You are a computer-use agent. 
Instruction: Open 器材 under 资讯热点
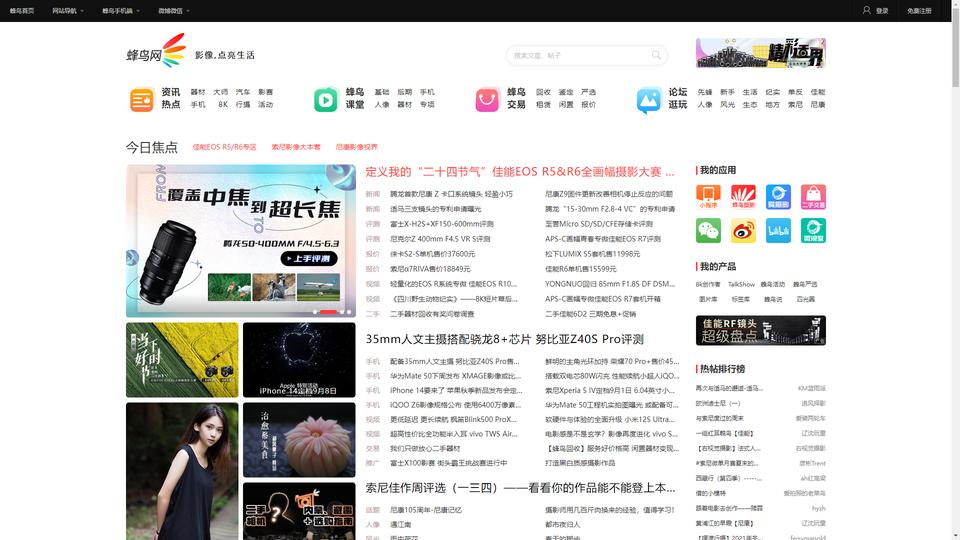click(198, 92)
